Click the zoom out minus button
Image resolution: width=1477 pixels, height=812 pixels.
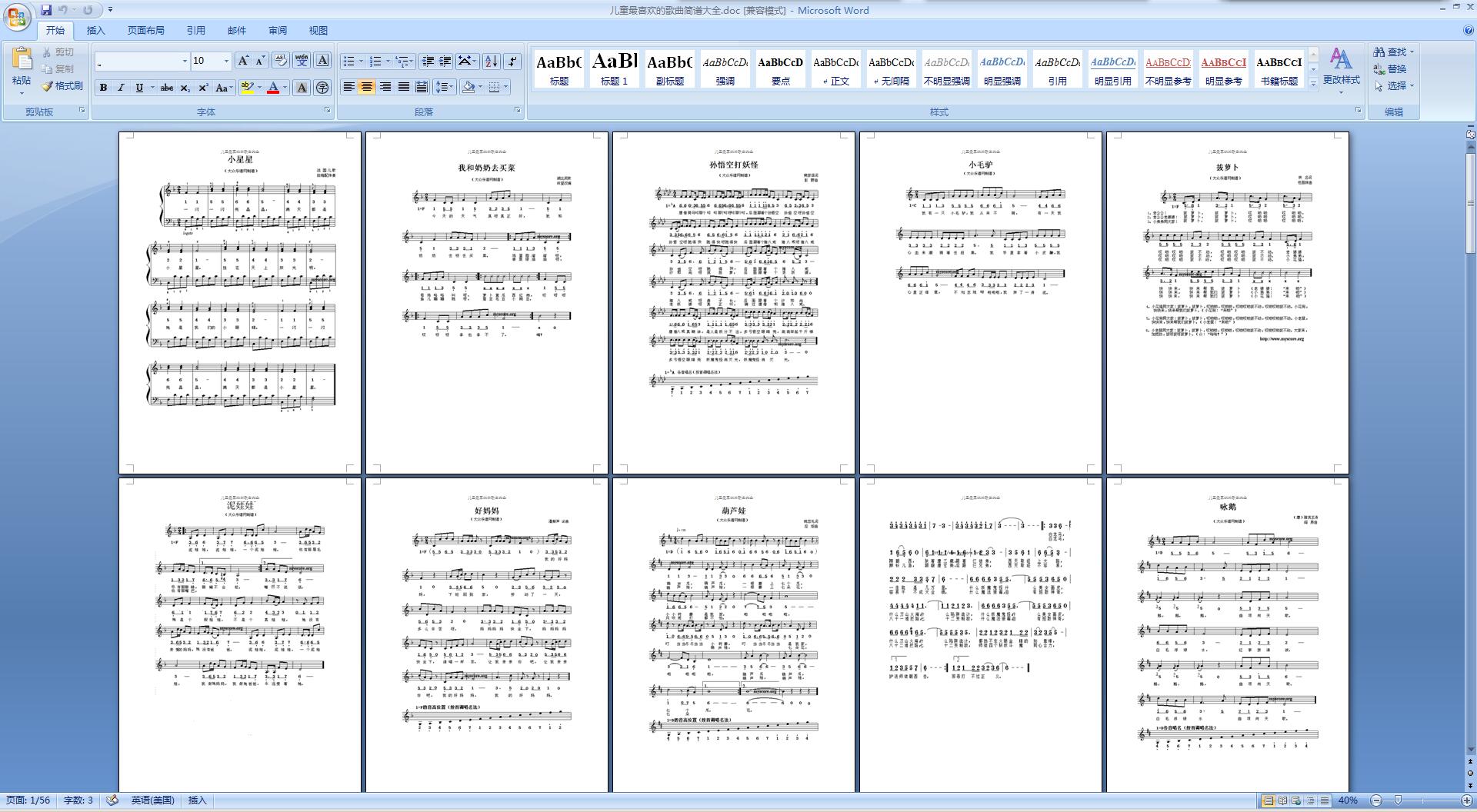(x=1377, y=800)
